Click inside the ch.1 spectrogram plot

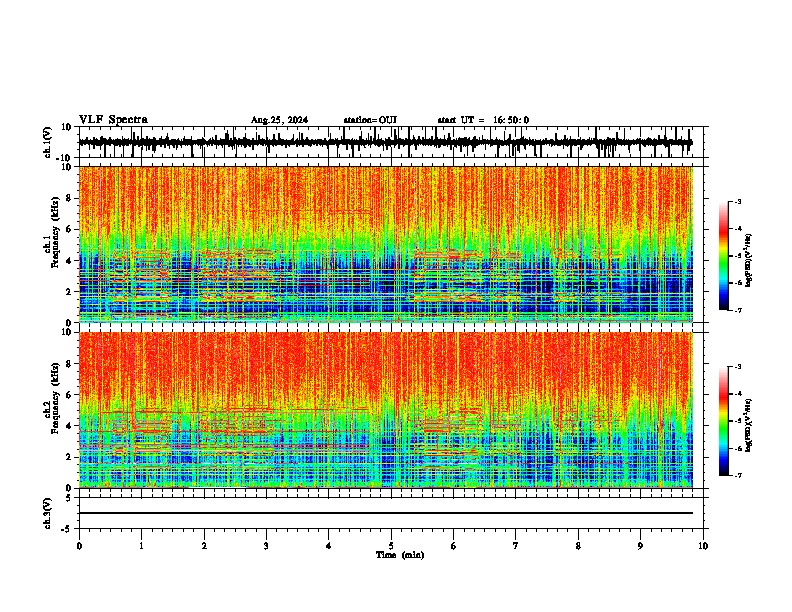point(385,244)
